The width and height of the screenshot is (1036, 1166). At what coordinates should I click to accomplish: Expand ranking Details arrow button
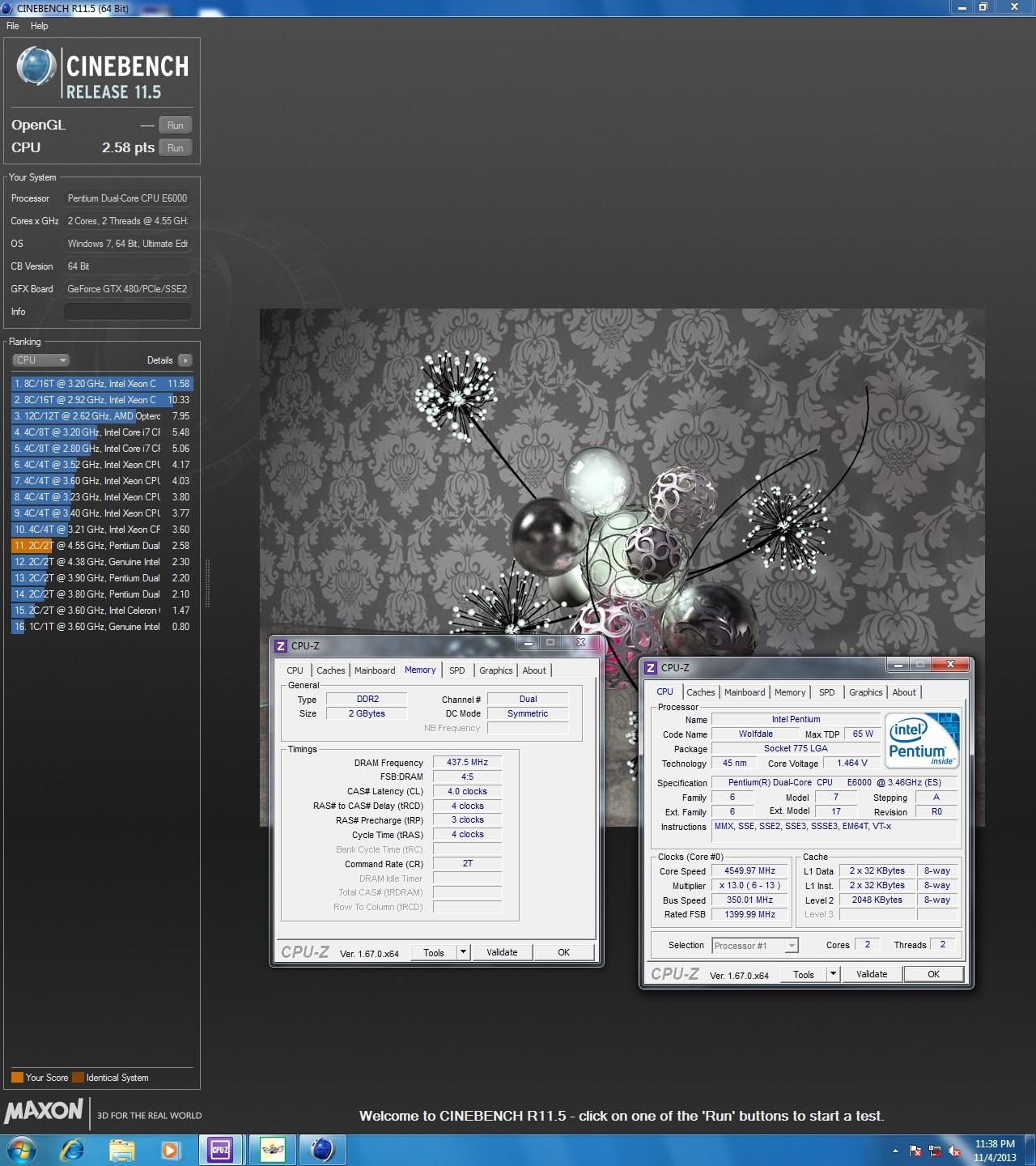click(185, 360)
